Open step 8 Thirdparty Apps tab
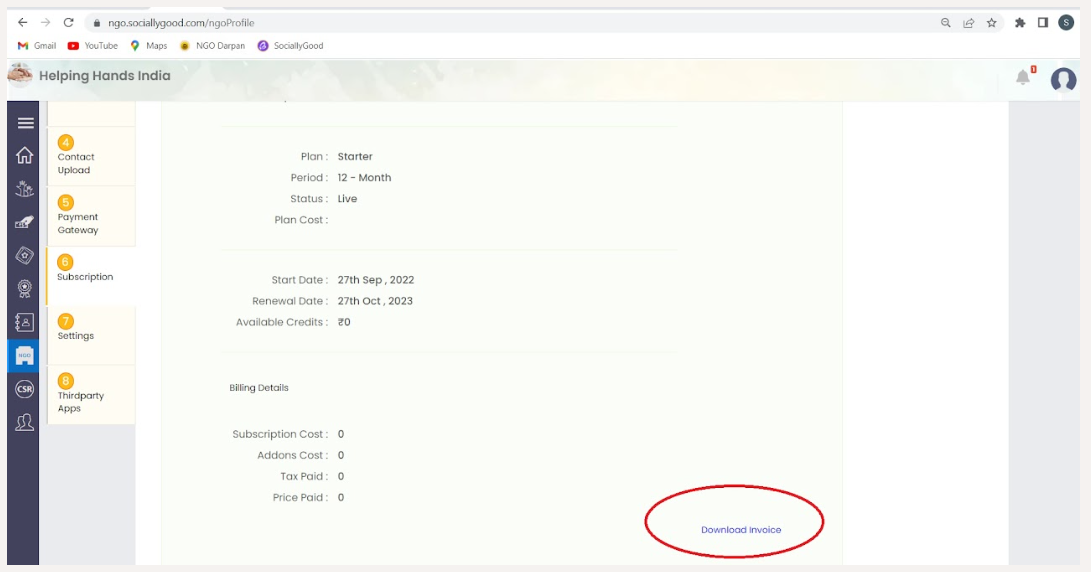 (x=91, y=395)
